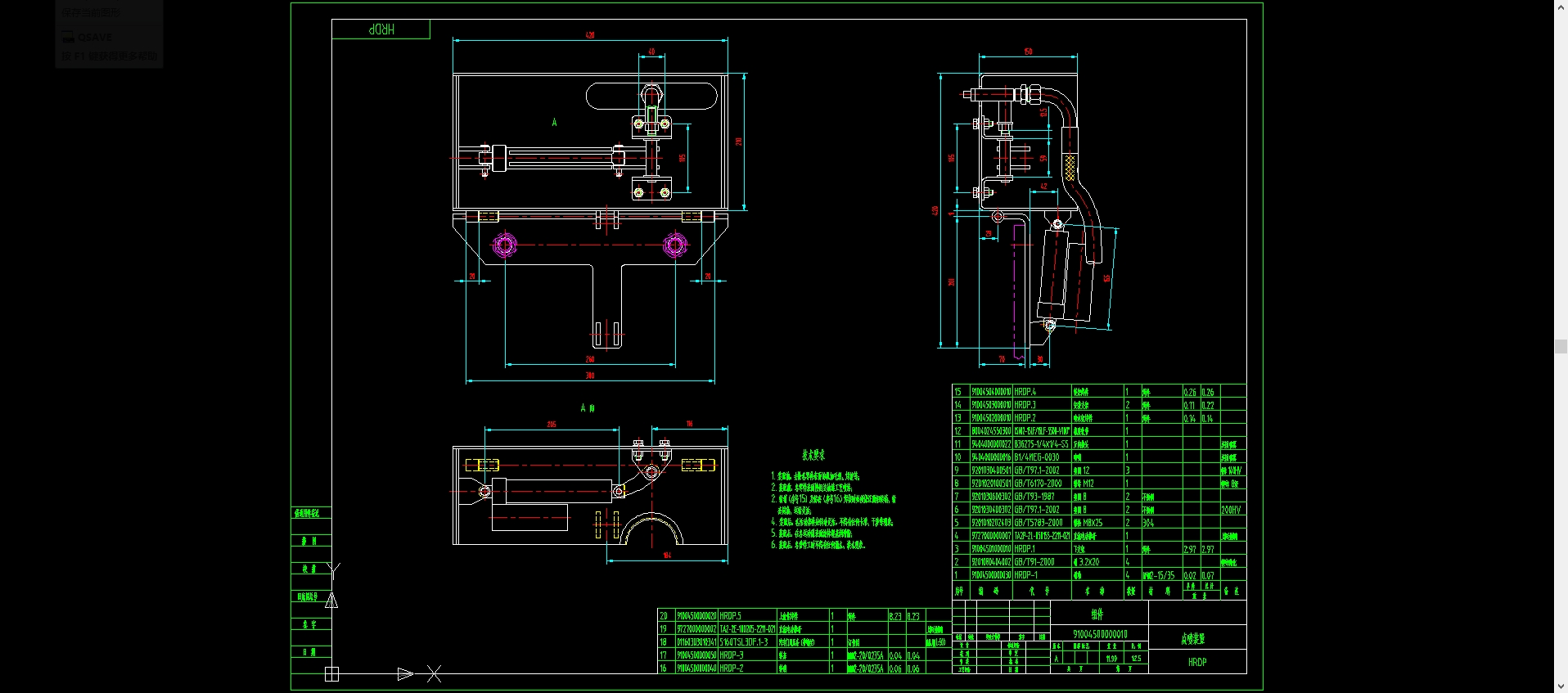Click the HRDP.4 cell in the parts list
Screen dimensions: 1568x693
point(1025,392)
